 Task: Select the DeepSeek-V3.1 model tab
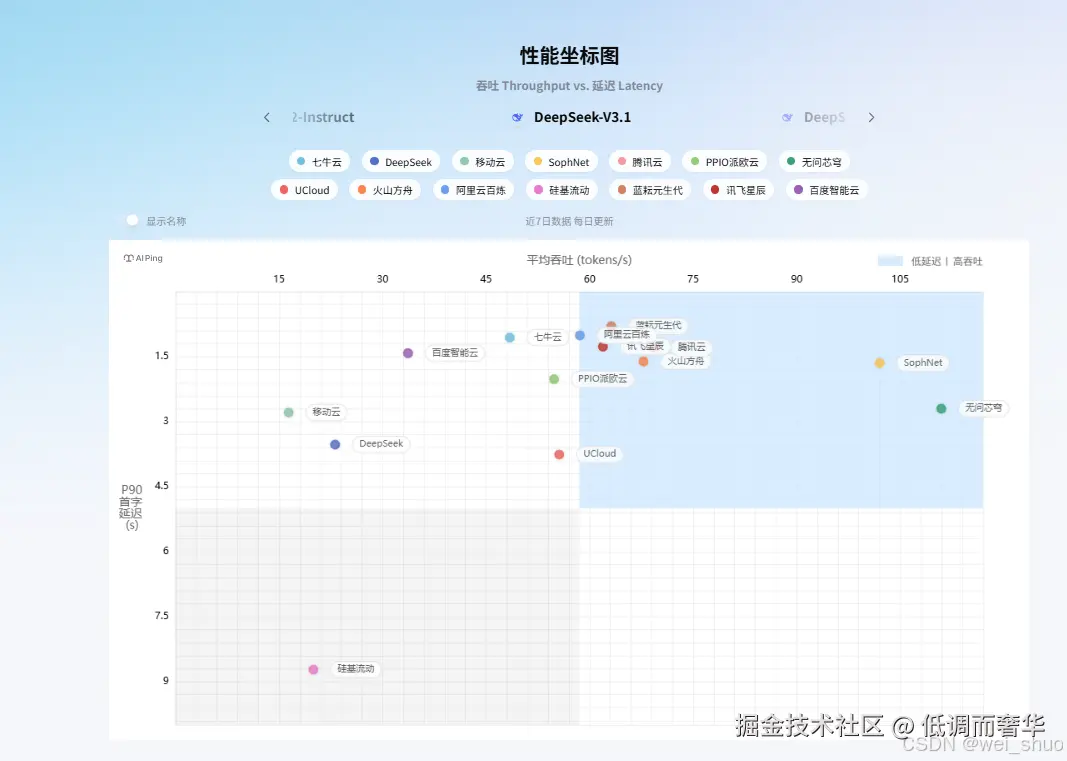pyautogui.click(x=583, y=117)
